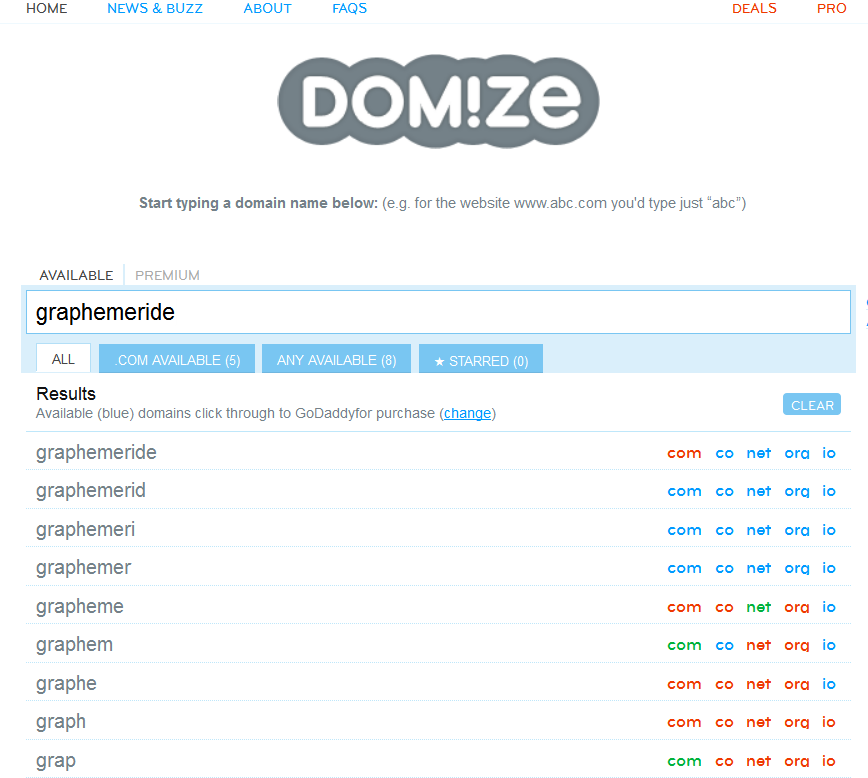Click net for graphemerid
868x778 pixels.
click(758, 491)
